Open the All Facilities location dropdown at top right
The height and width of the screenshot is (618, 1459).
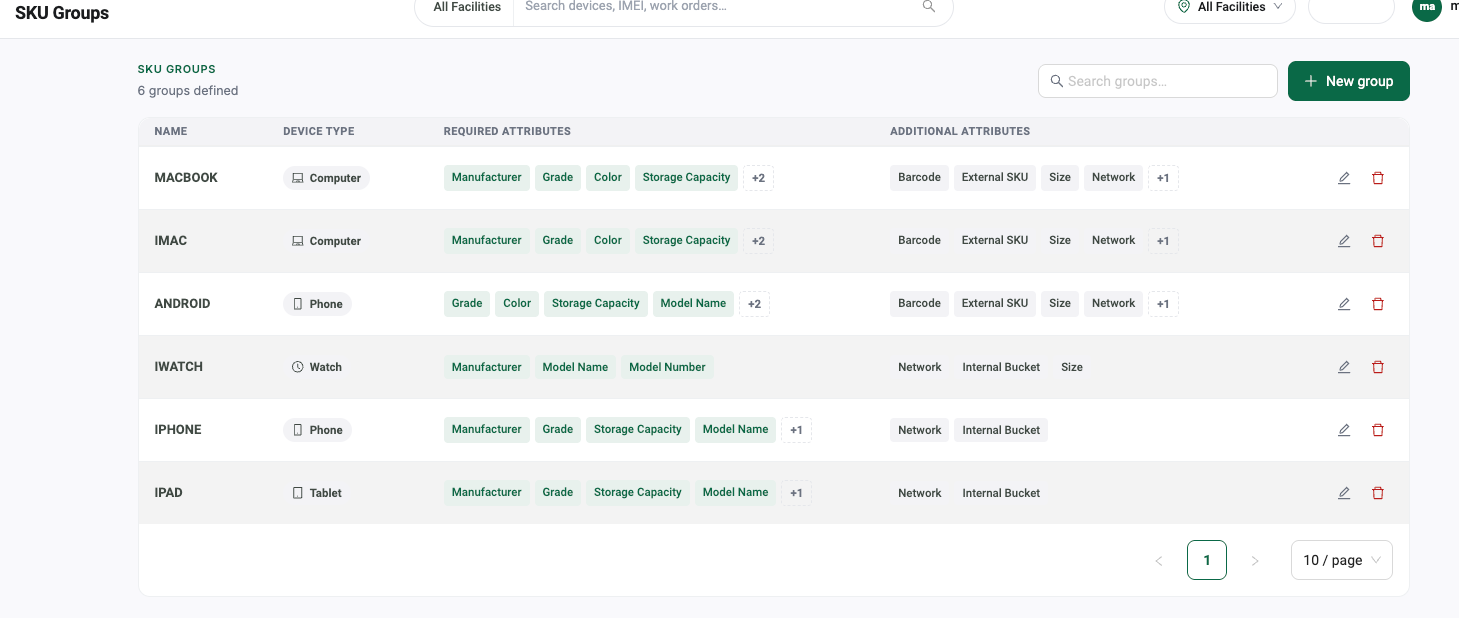coord(1229,7)
